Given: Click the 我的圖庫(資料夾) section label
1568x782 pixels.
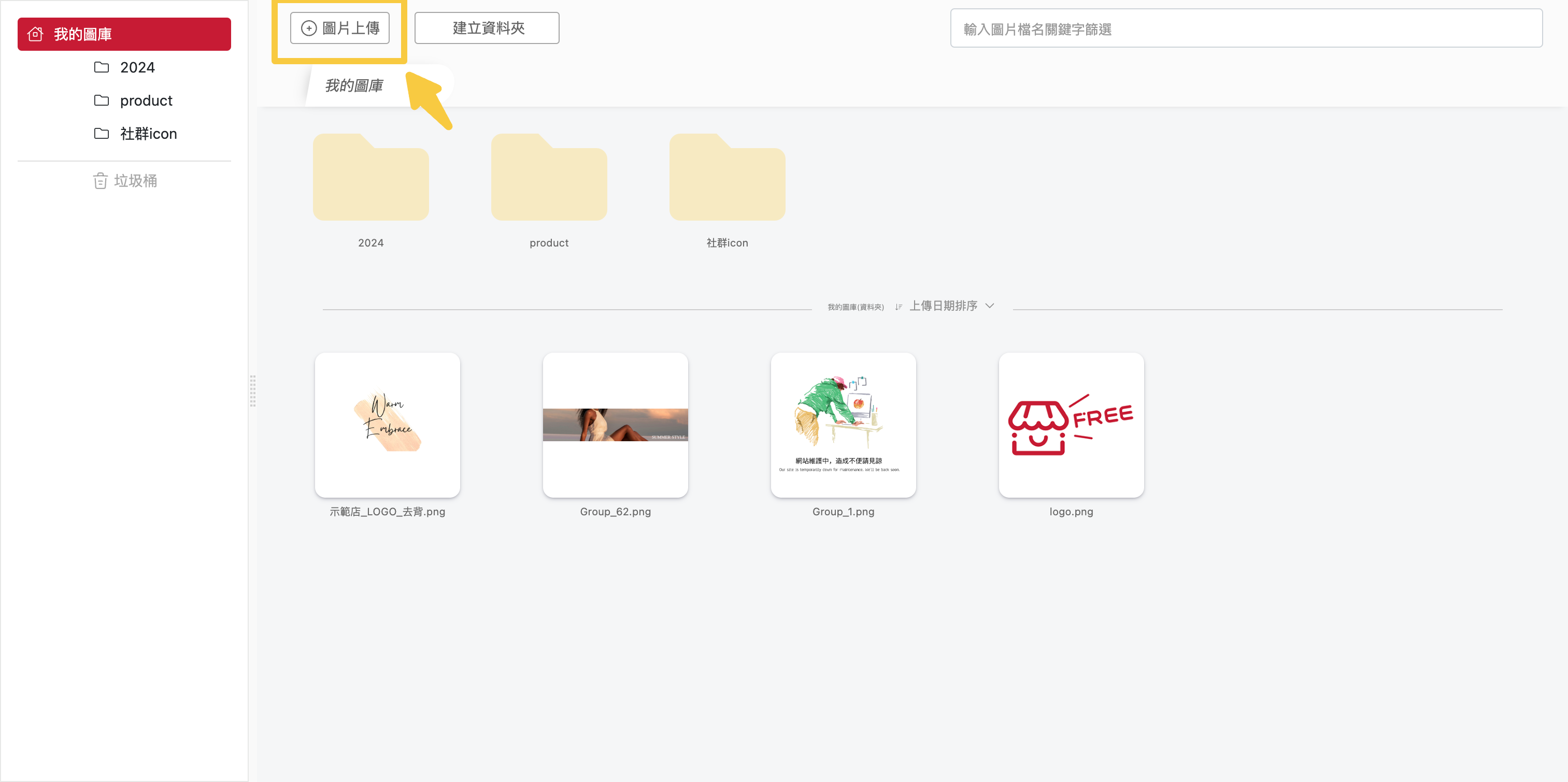Looking at the screenshot, I should coord(855,307).
